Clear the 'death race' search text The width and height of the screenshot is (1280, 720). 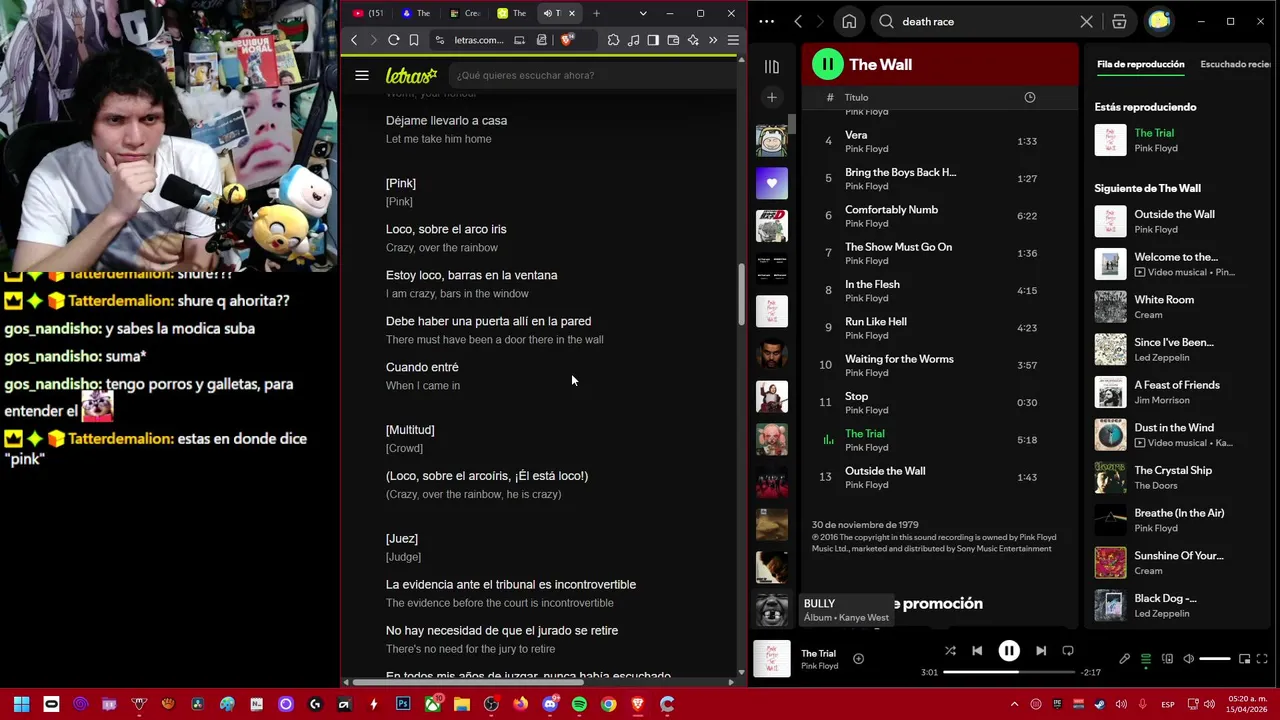[x=1087, y=22]
